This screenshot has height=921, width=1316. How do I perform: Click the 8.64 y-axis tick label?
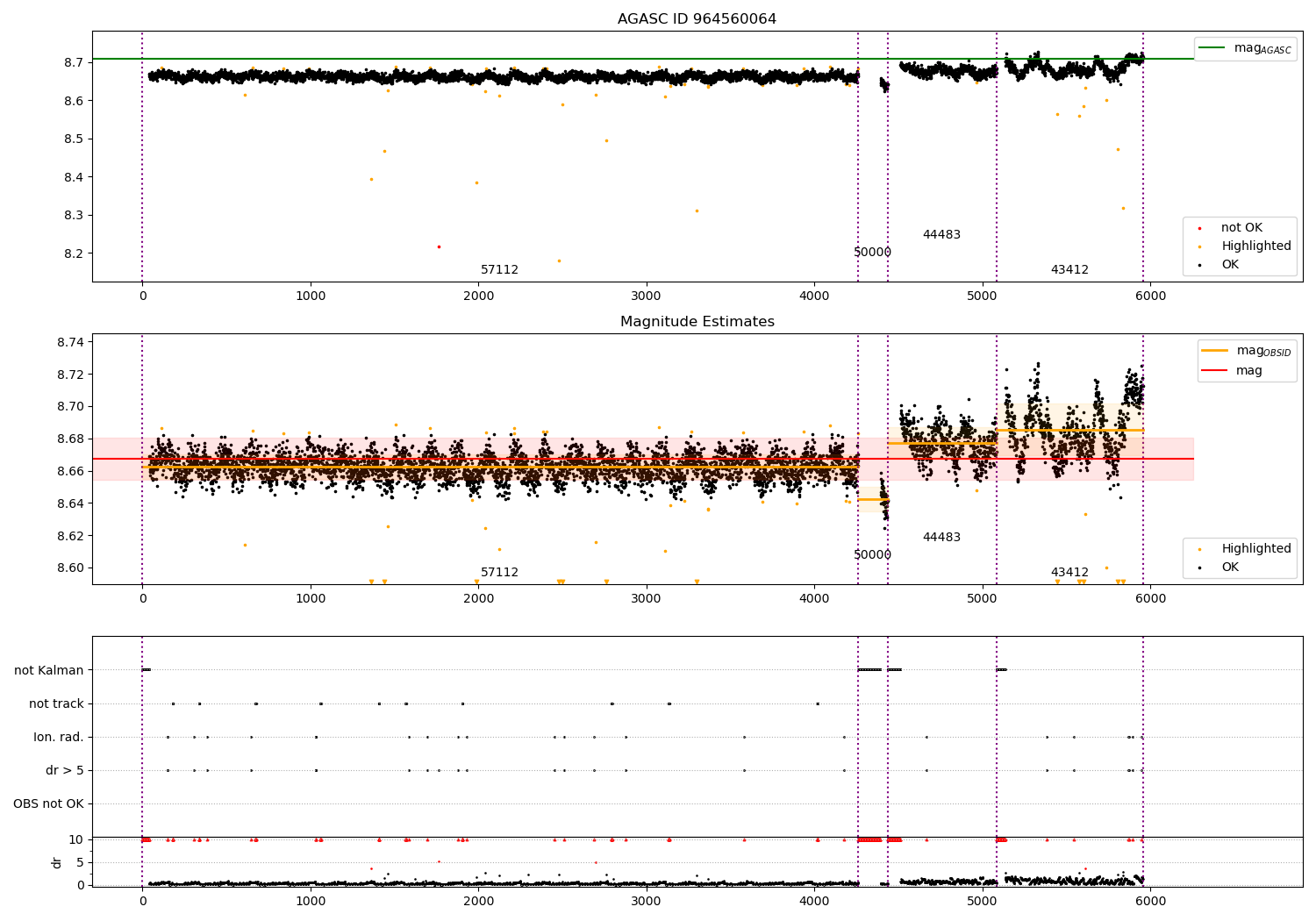click(70, 503)
